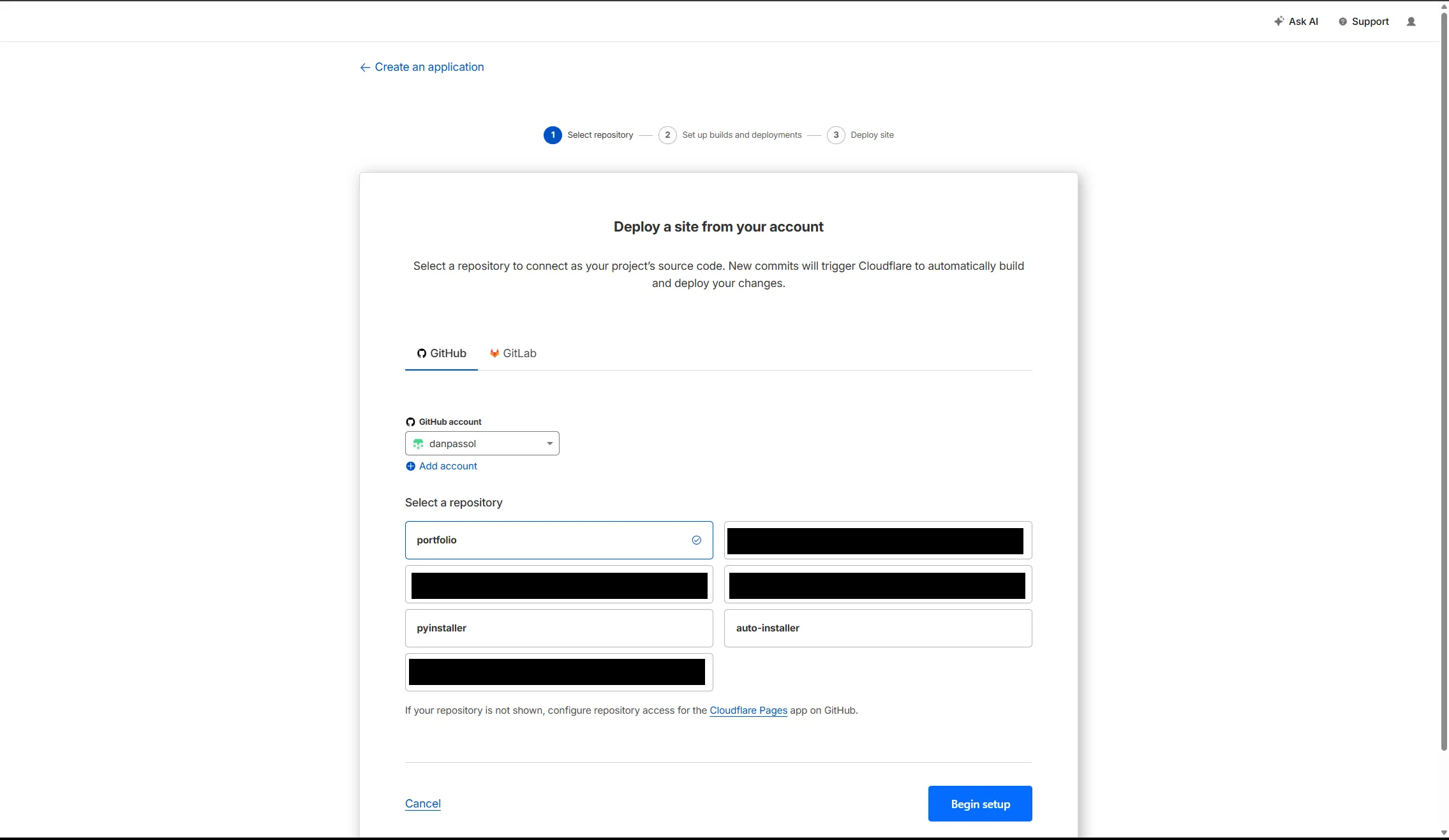Click the GitLab fox logo
Image resolution: width=1449 pixels, height=840 pixels.
tap(494, 353)
